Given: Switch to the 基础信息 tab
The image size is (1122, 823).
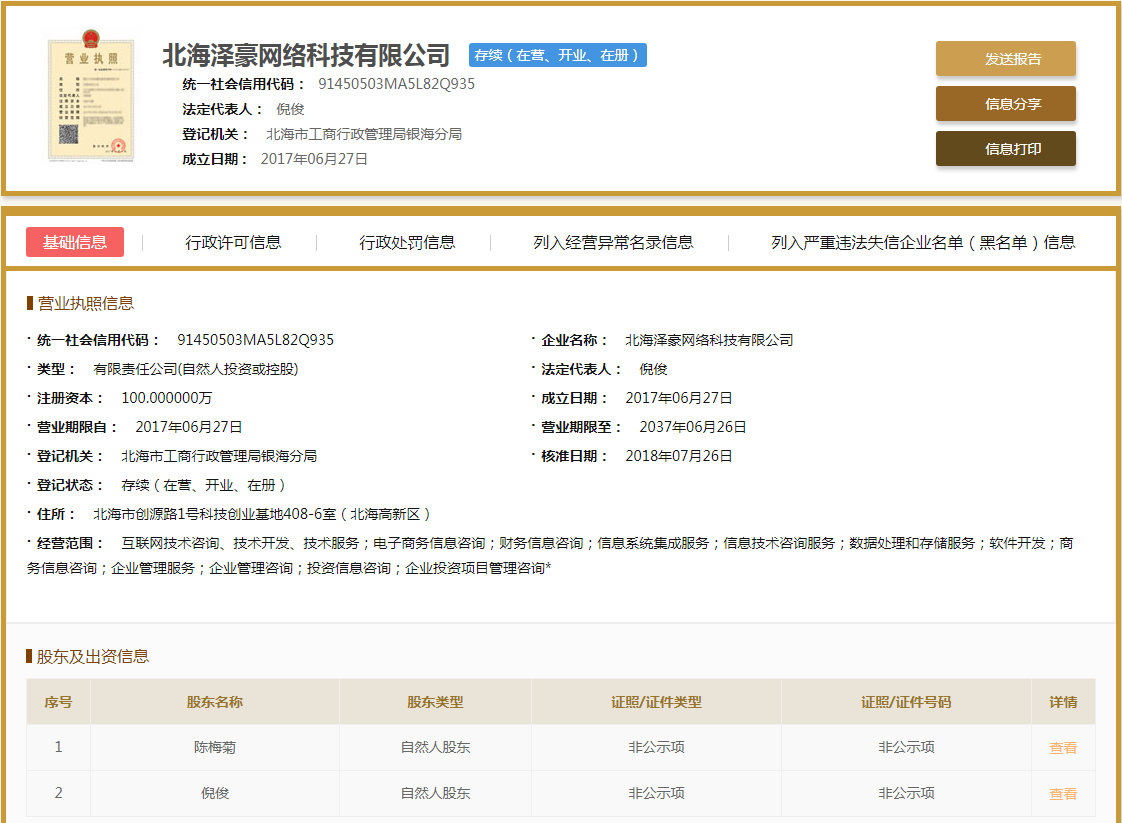Looking at the screenshot, I should pos(74,242).
